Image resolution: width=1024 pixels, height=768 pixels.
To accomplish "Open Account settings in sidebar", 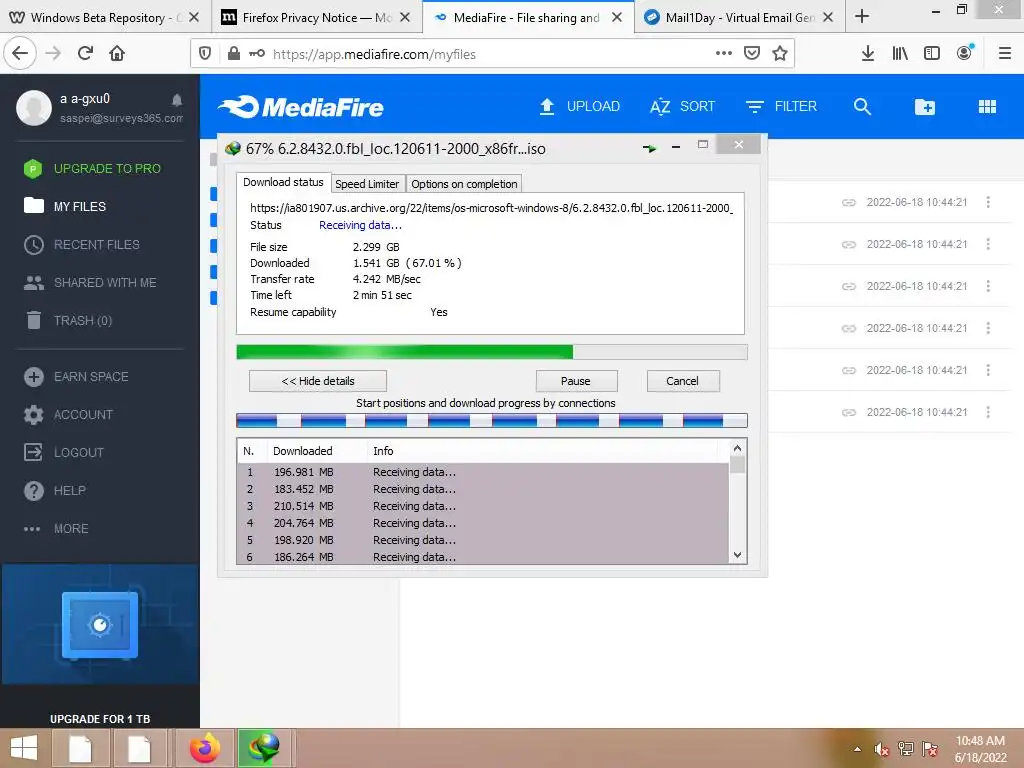I will coord(83,414).
